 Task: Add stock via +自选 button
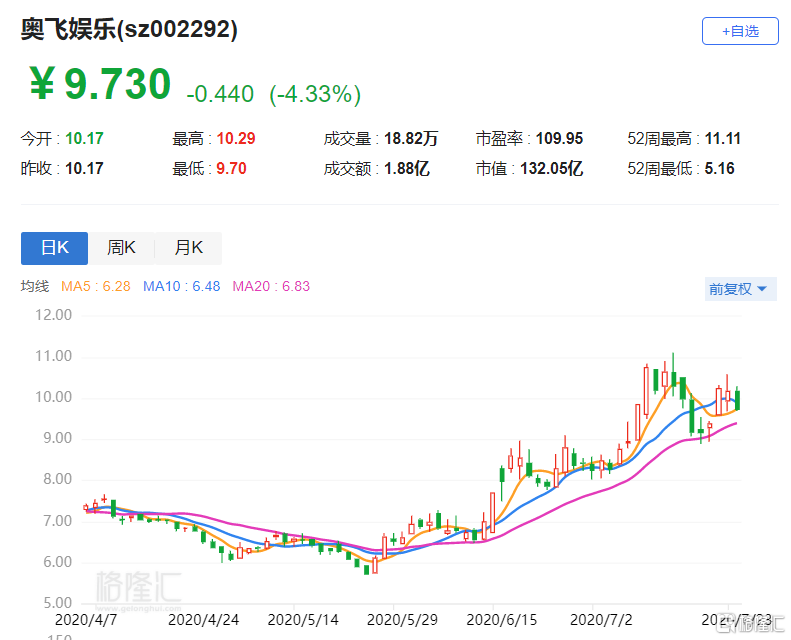coord(740,31)
